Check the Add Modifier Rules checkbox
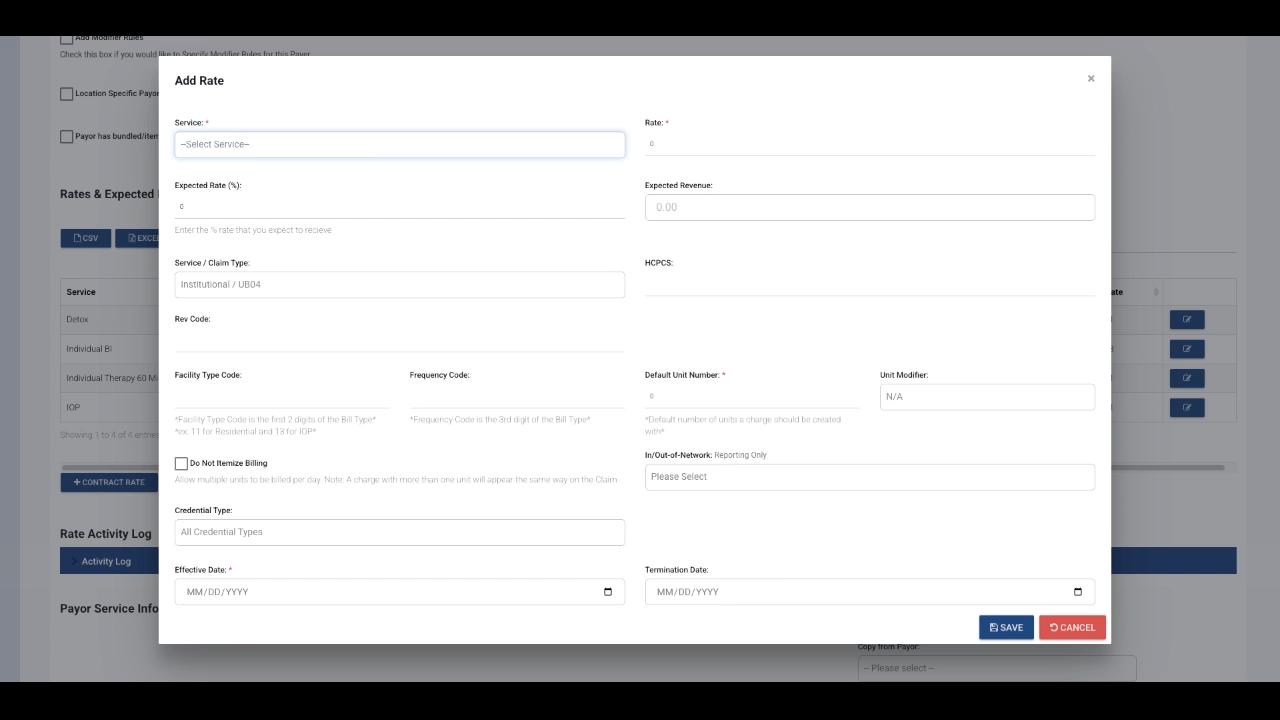The height and width of the screenshot is (720, 1280). 66,37
